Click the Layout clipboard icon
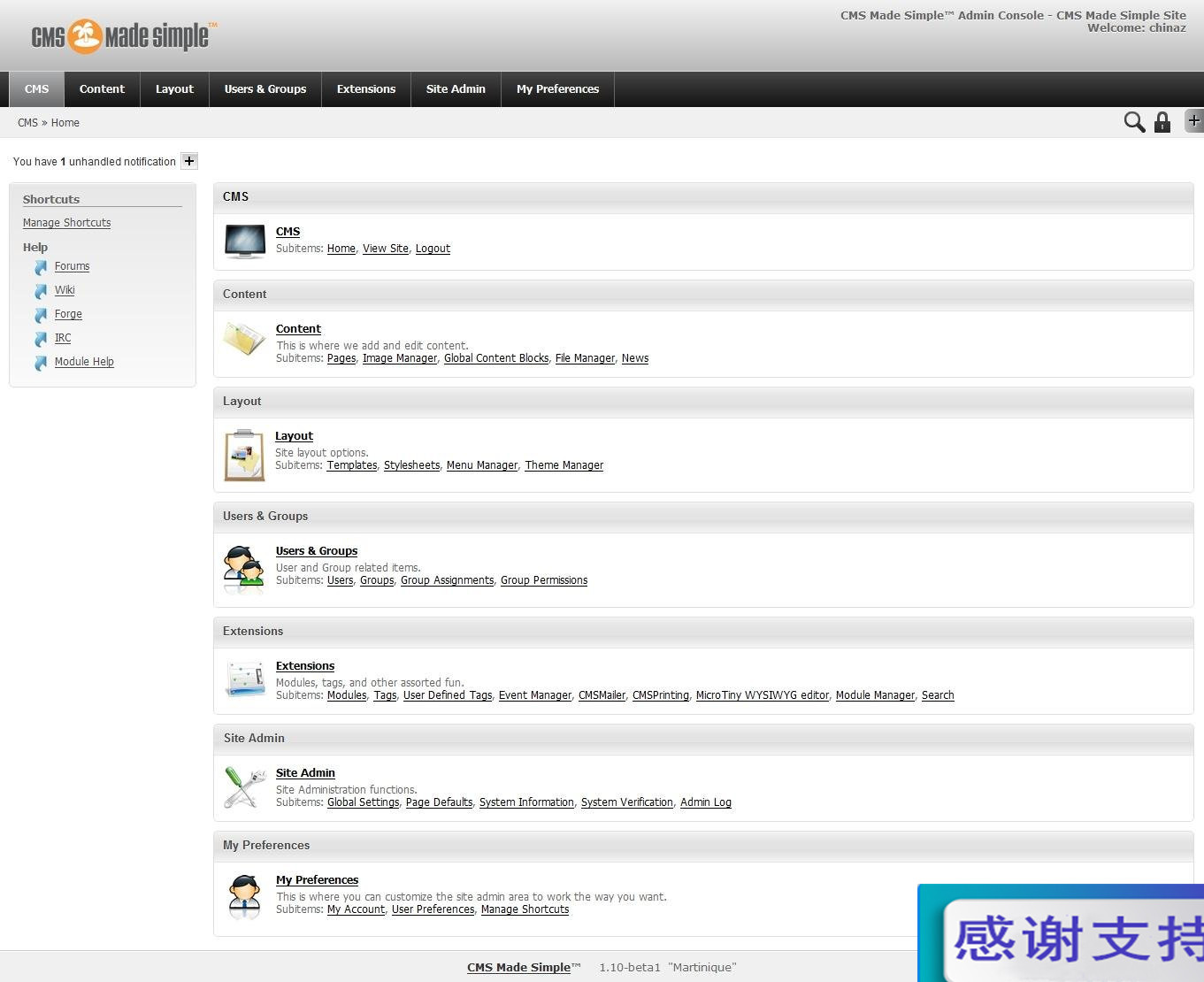The image size is (1204, 982). pos(245,456)
